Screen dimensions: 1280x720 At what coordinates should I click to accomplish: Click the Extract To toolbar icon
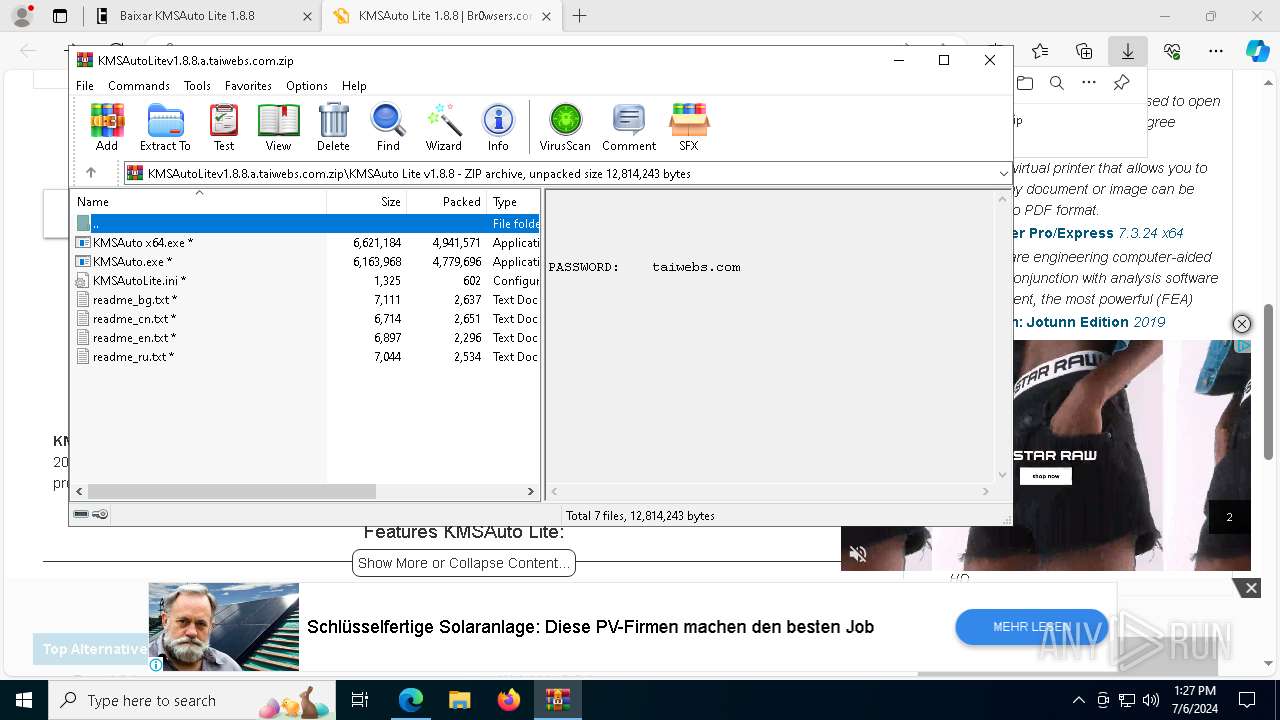pos(165,127)
